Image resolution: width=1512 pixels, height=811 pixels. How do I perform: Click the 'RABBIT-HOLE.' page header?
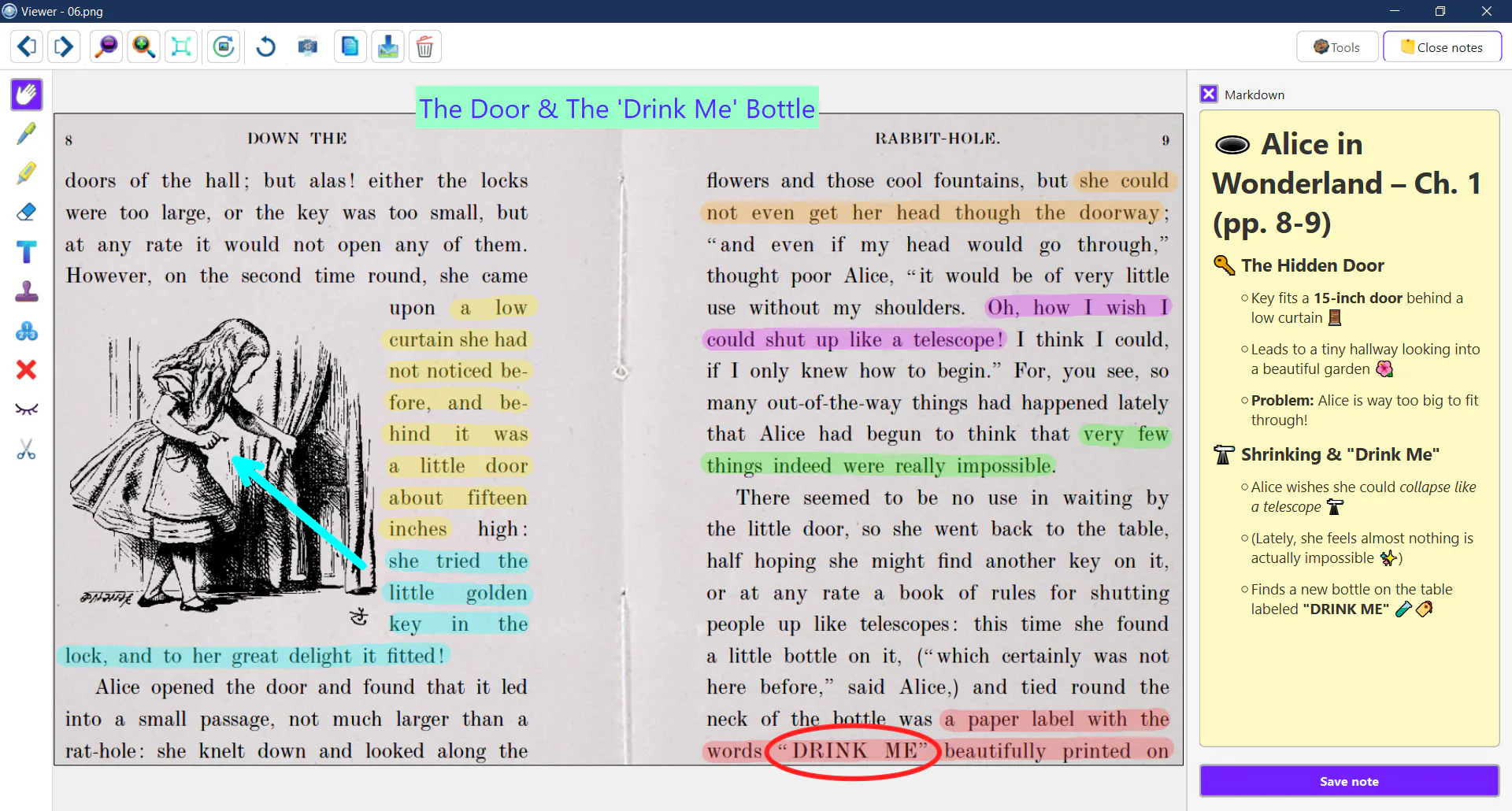point(937,139)
